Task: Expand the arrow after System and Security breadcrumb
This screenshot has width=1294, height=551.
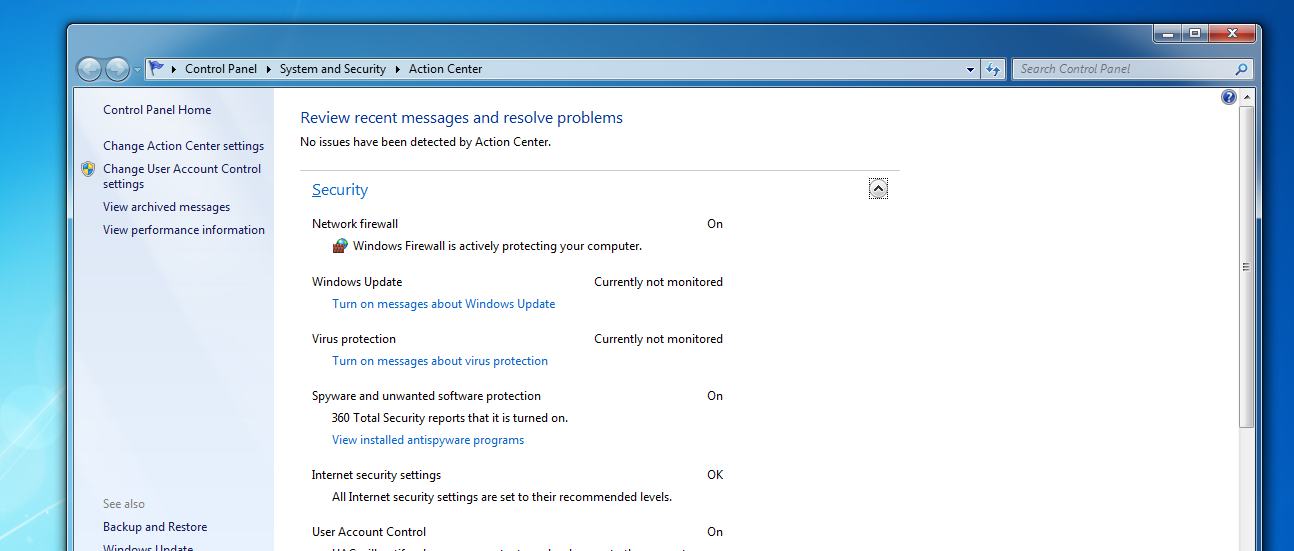Action: coord(397,69)
